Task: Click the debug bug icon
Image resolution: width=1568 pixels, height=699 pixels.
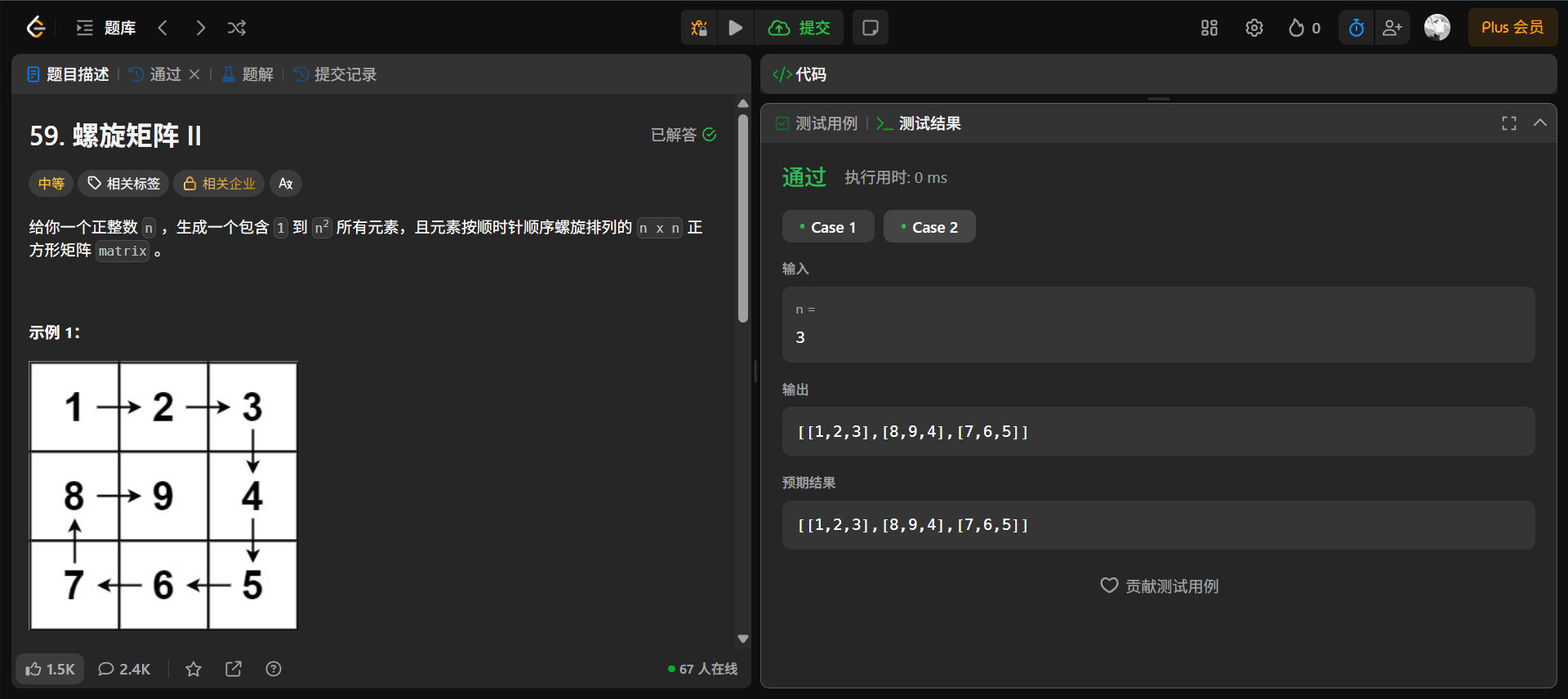Action: (699, 28)
